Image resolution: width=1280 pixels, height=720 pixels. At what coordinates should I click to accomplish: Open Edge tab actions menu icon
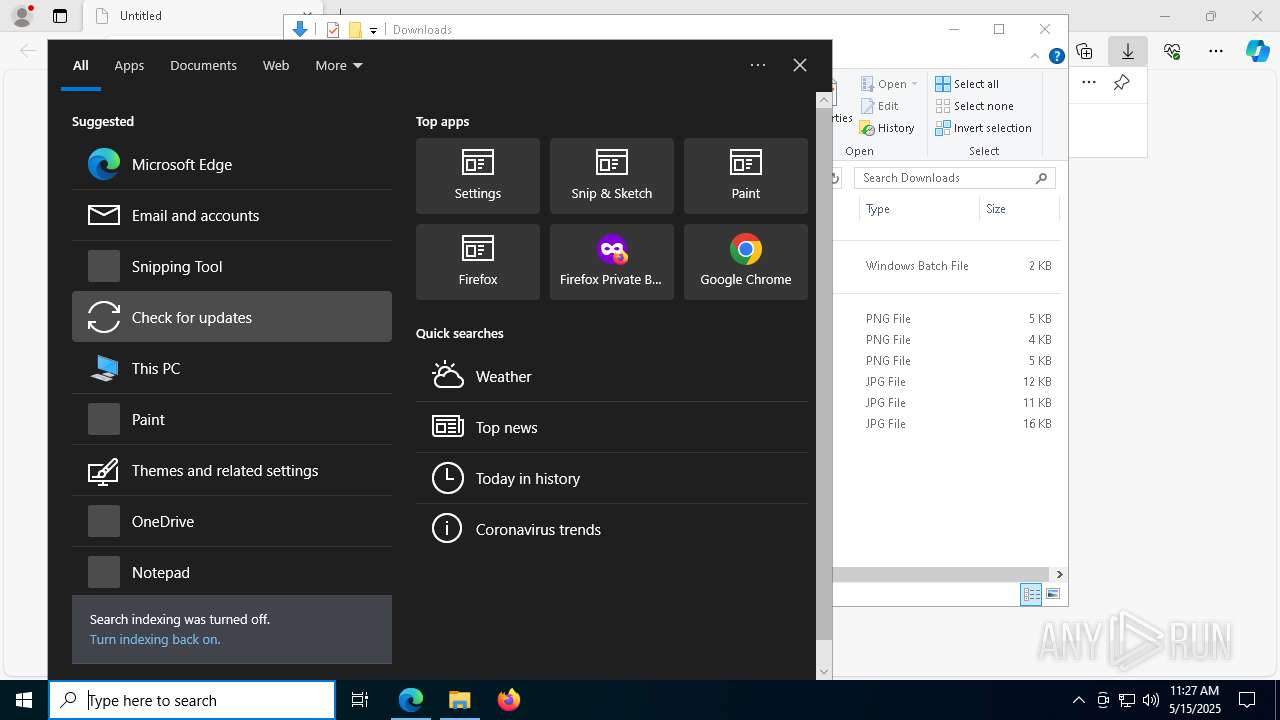pyautogui.click(x=60, y=16)
